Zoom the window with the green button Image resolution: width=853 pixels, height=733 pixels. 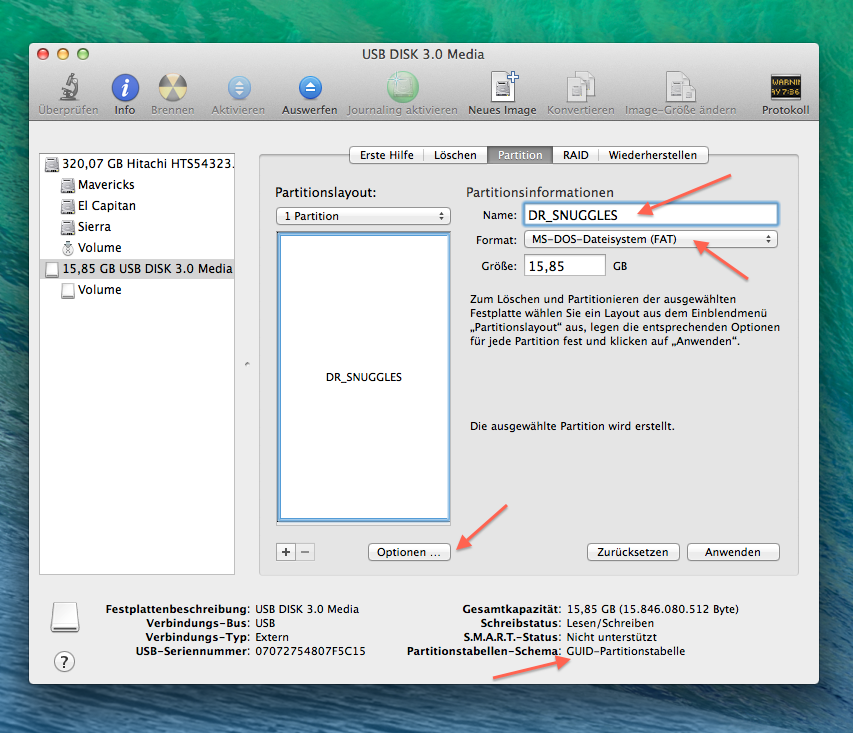tap(83, 54)
